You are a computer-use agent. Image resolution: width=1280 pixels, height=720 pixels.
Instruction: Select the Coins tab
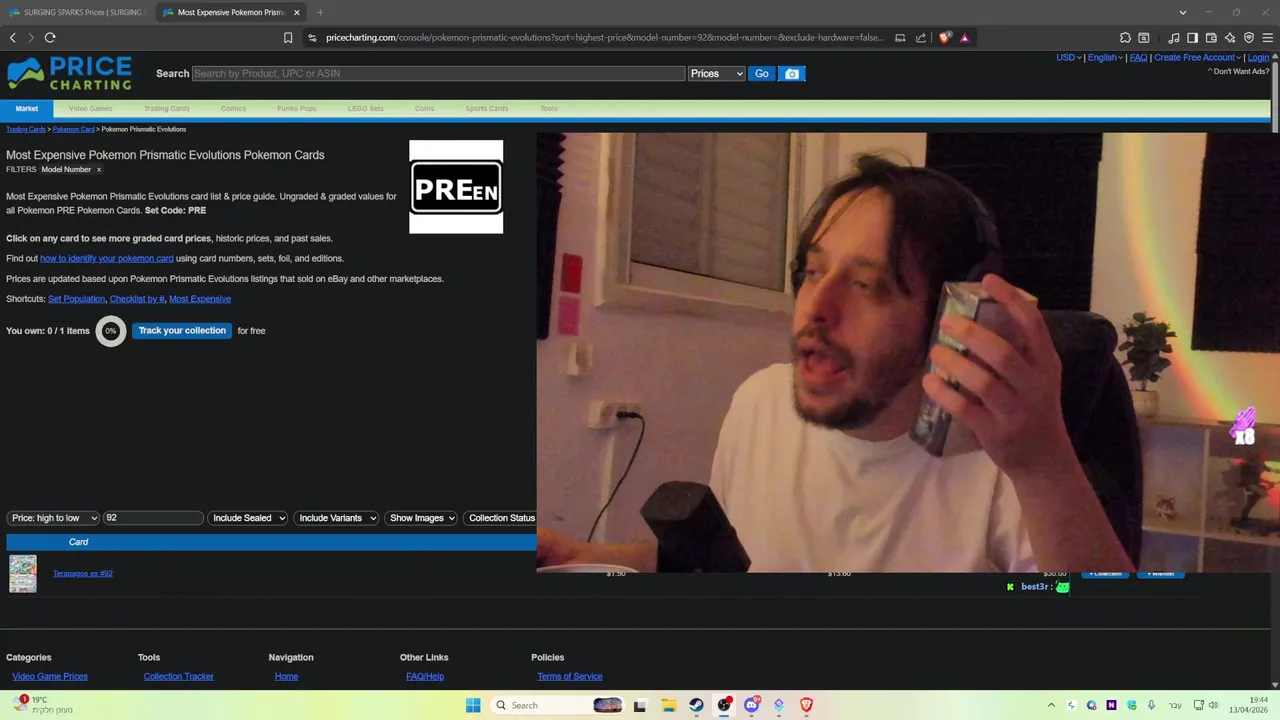coord(424,109)
